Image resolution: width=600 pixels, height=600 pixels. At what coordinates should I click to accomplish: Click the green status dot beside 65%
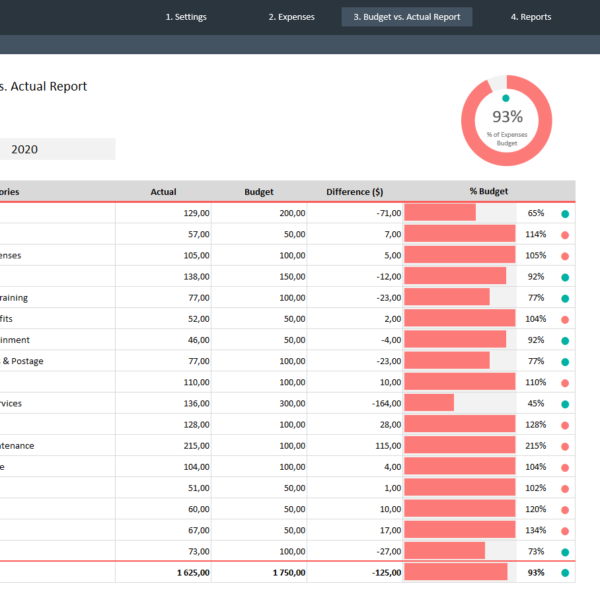(x=565, y=214)
